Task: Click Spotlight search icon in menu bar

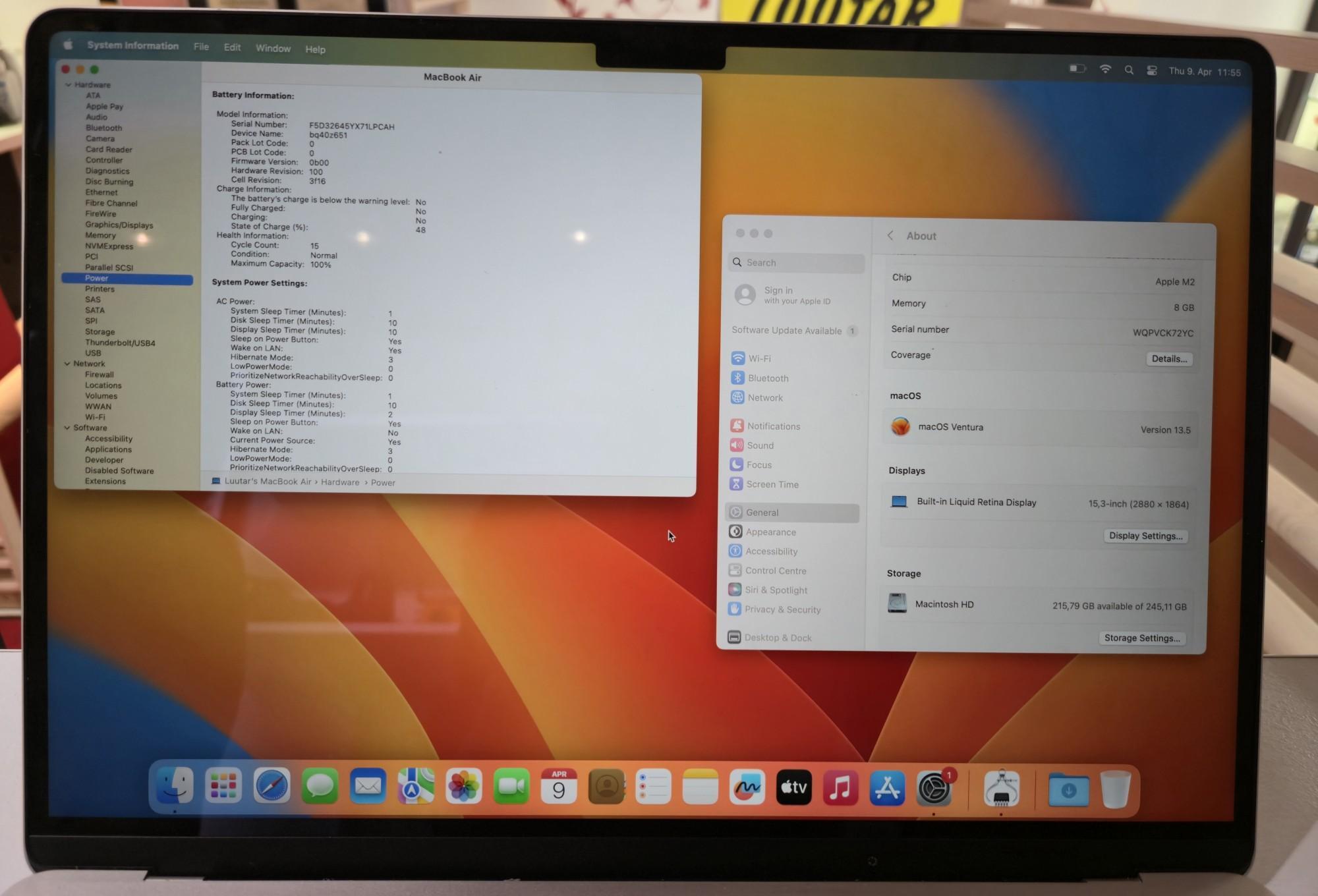Action: [1129, 70]
